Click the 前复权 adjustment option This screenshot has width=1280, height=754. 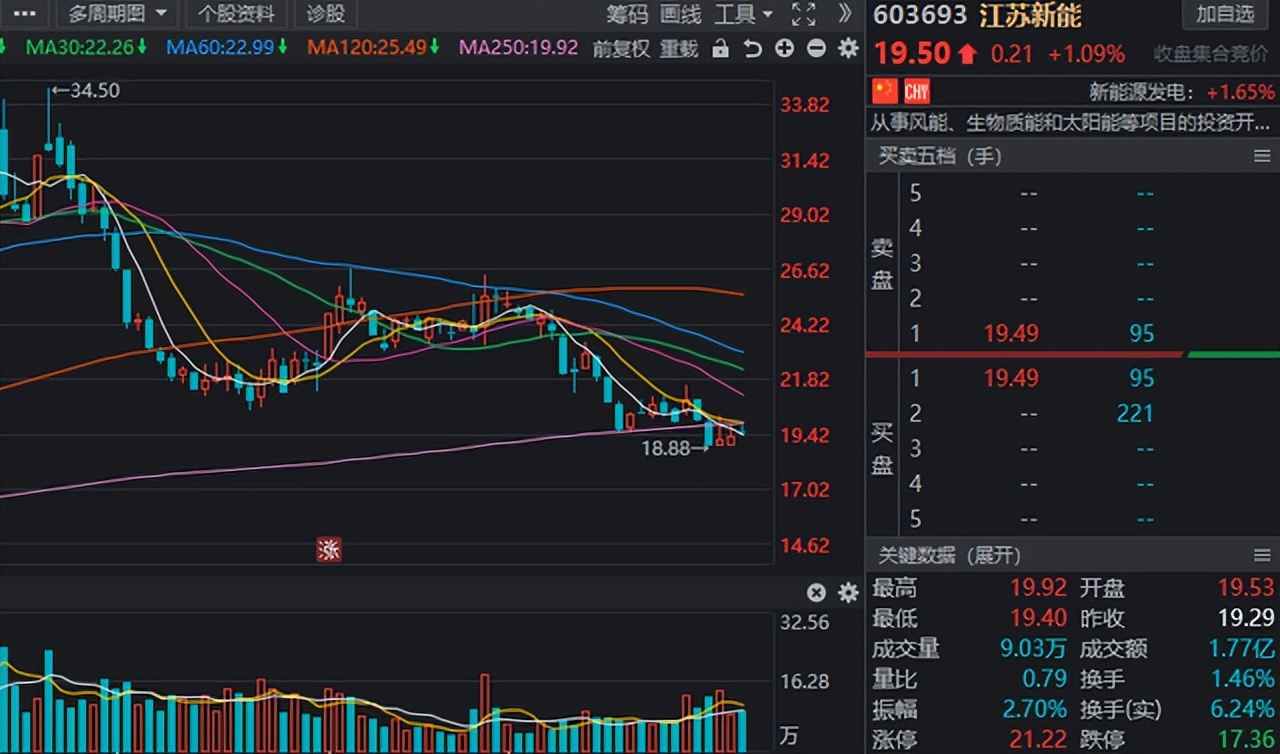click(621, 48)
